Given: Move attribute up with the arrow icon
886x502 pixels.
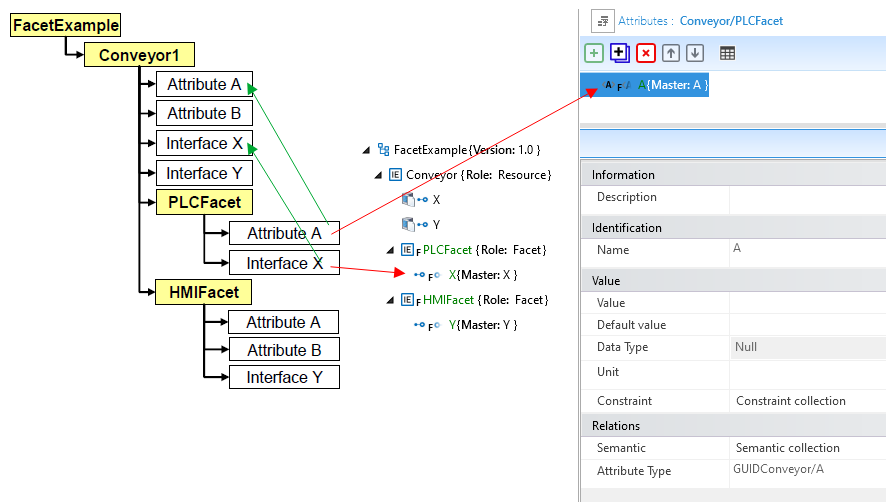Looking at the screenshot, I should 672,53.
